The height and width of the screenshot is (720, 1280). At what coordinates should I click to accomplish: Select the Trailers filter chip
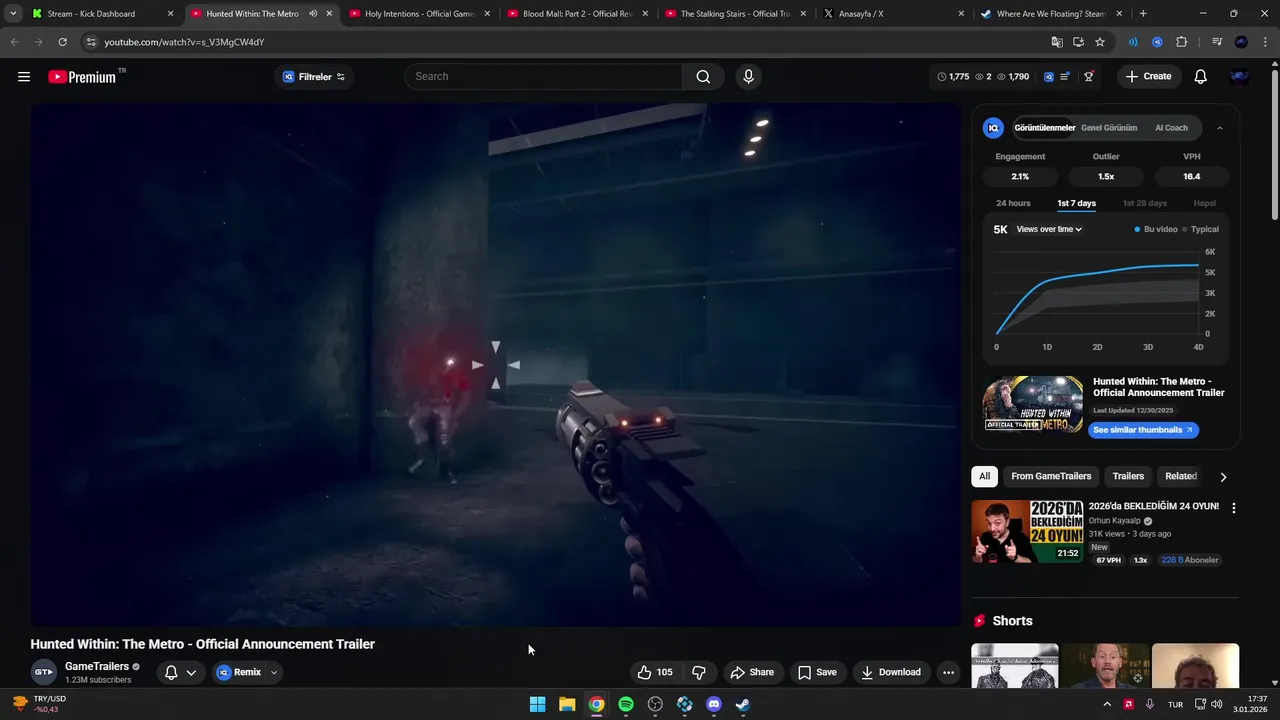point(1128,476)
